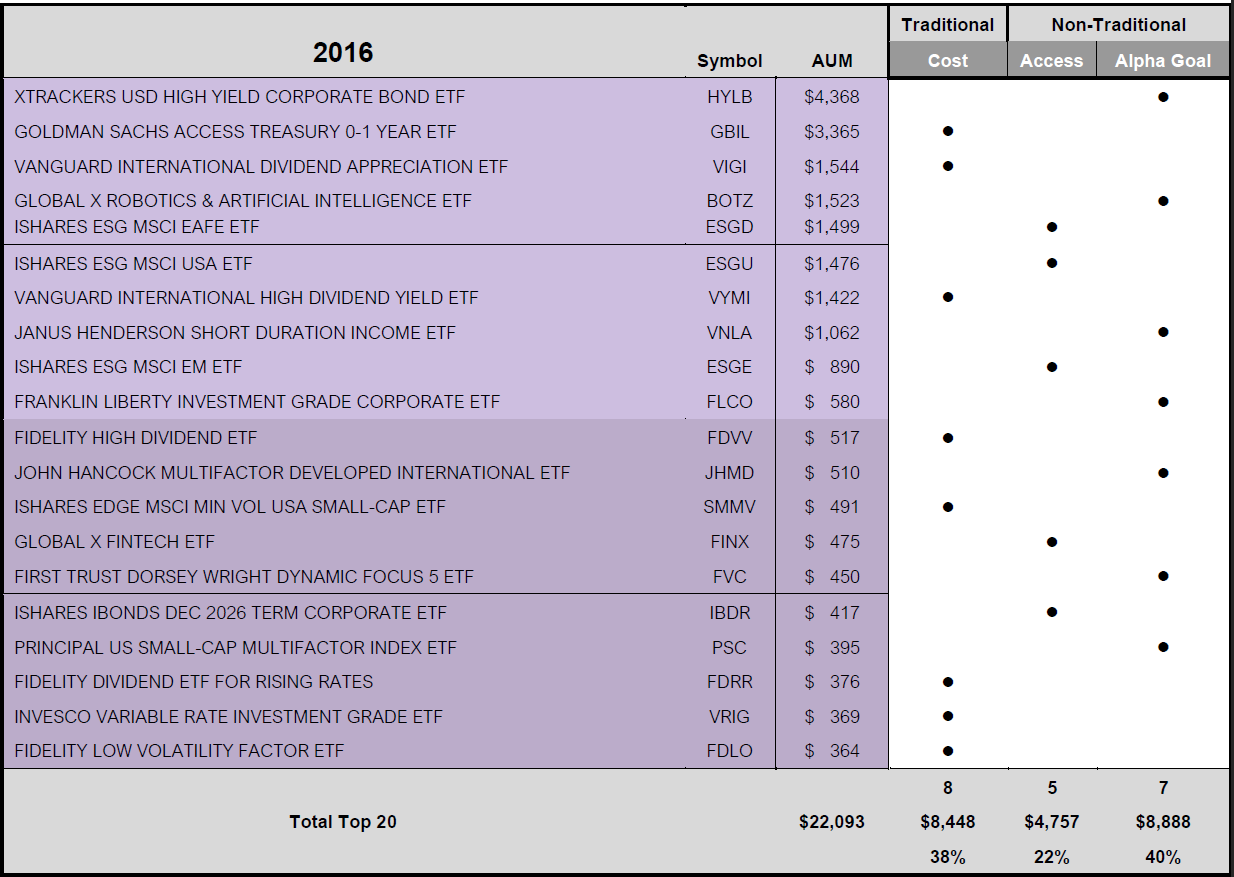This screenshot has width=1234, height=877.
Task: Click the HYLB symbol cell
Action: 729,97
